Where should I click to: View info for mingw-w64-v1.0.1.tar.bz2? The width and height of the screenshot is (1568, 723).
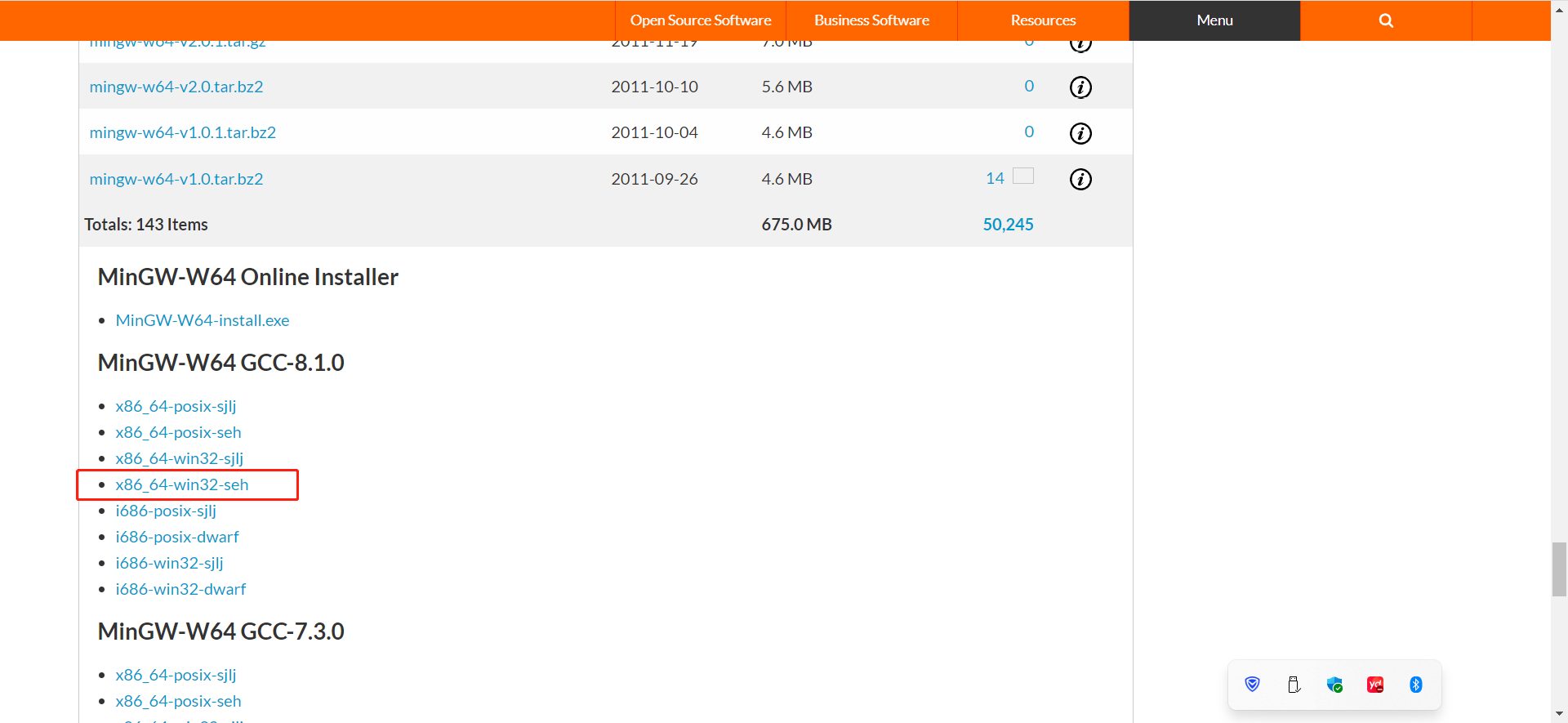pyautogui.click(x=1080, y=133)
